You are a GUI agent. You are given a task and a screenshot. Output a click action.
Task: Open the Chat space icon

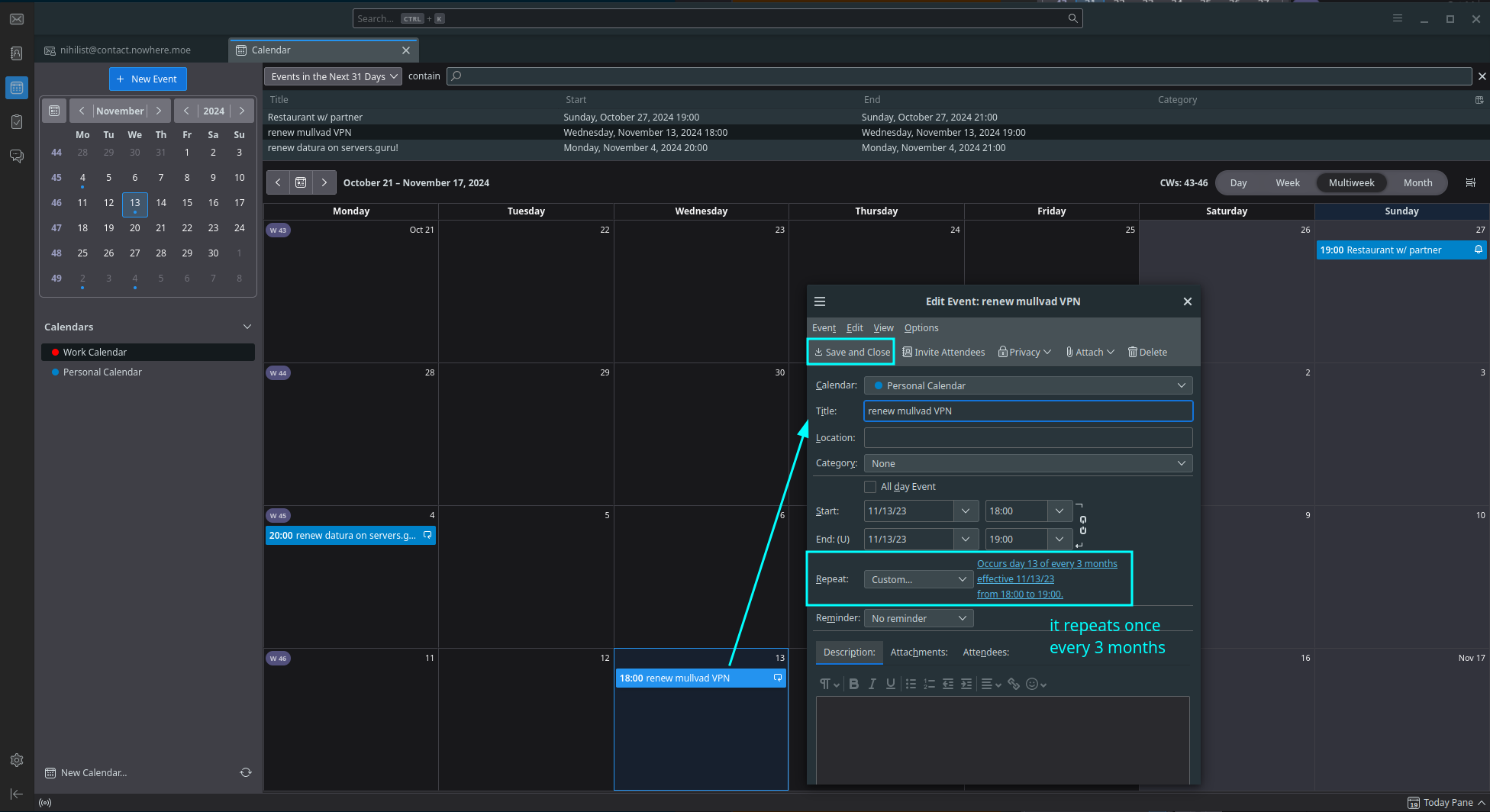(x=17, y=156)
